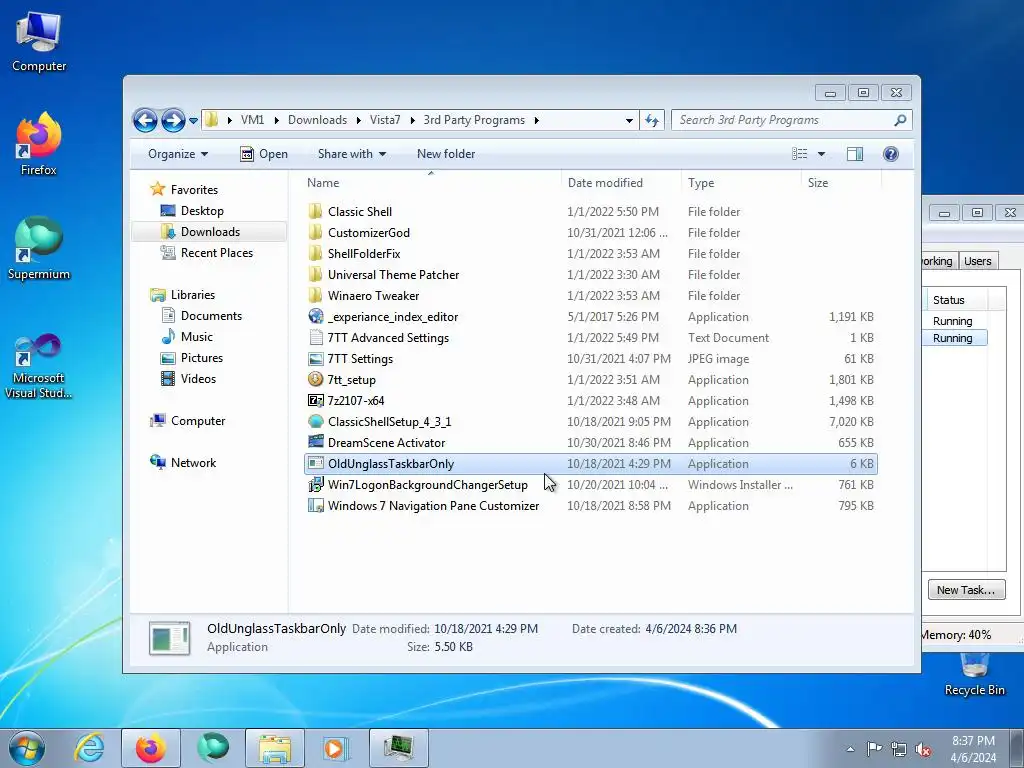Image resolution: width=1024 pixels, height=768 pixels.
Task: Open the Pictures library
Action: pos(202,358)
